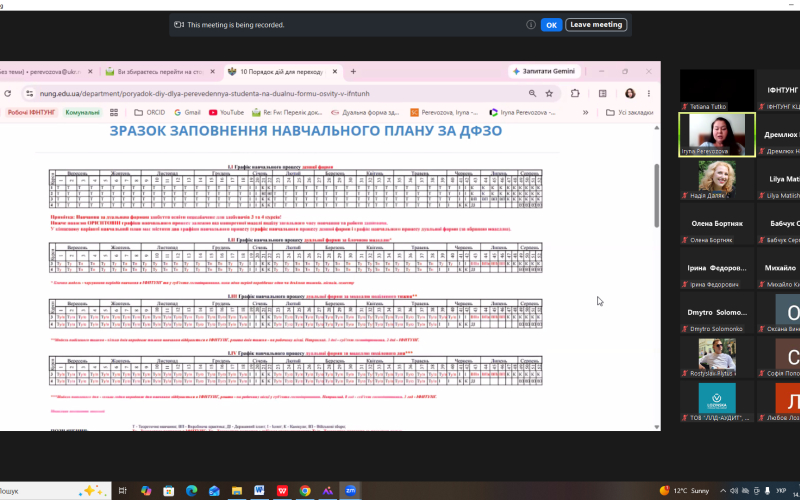Open the 'Комунальні' bookmark group

click(x=82, y=112)
